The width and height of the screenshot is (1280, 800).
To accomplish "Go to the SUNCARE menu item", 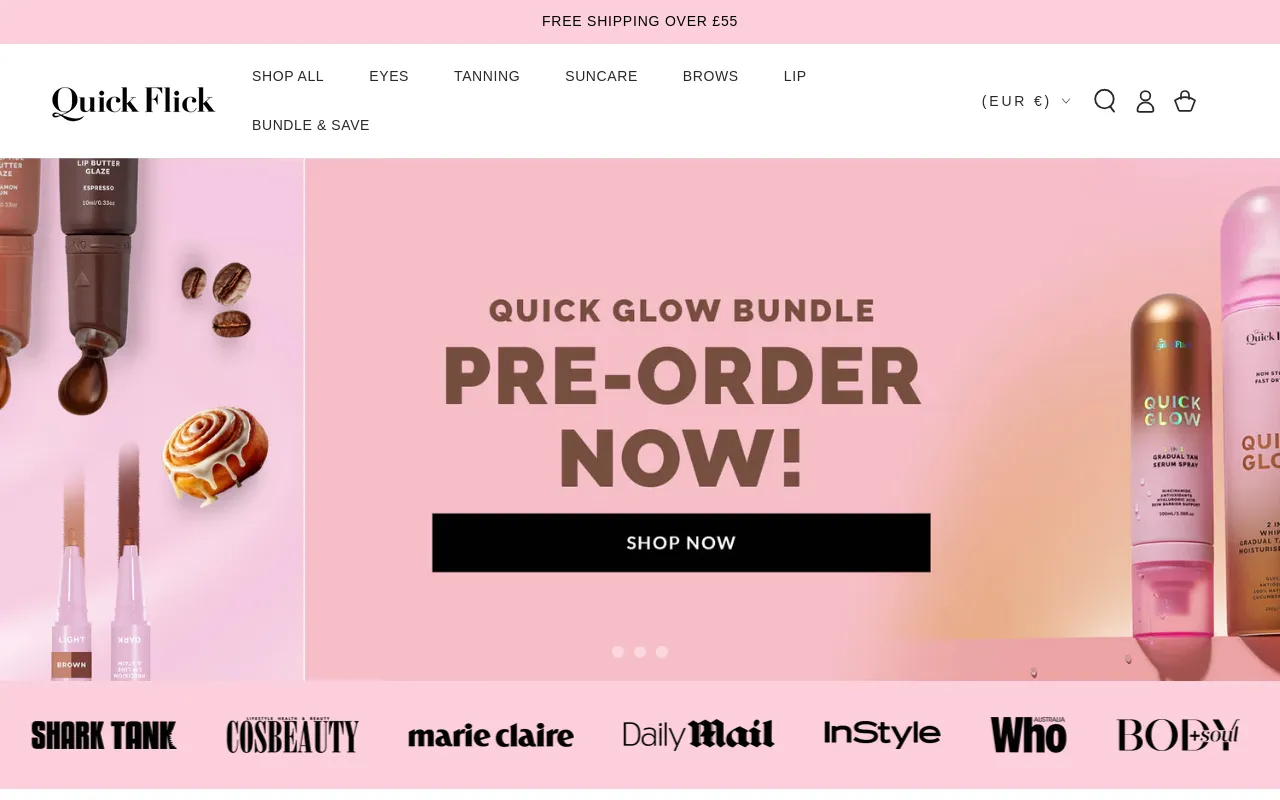I will coord(601,76).
